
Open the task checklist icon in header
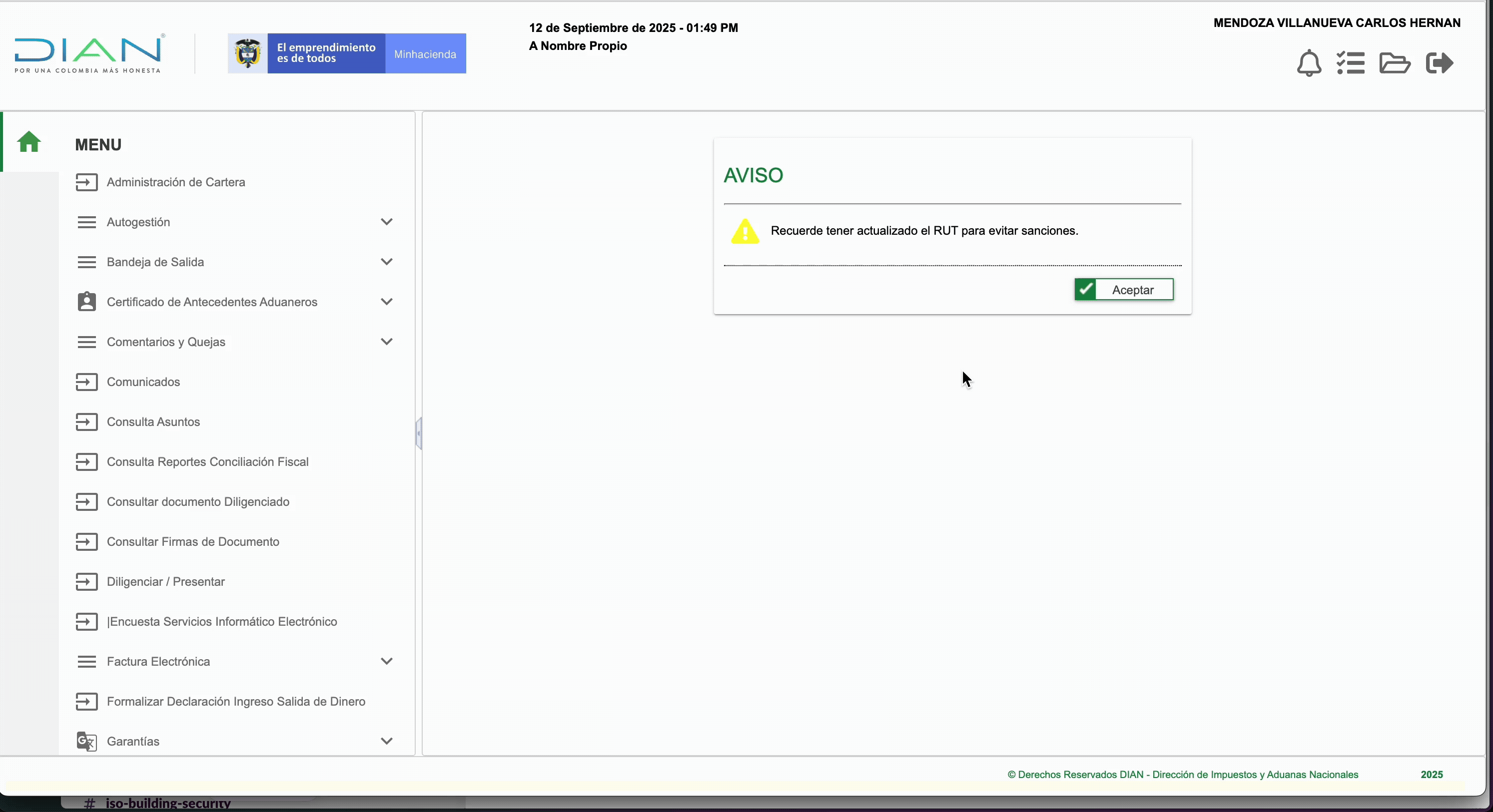[x=1351, y=63]
